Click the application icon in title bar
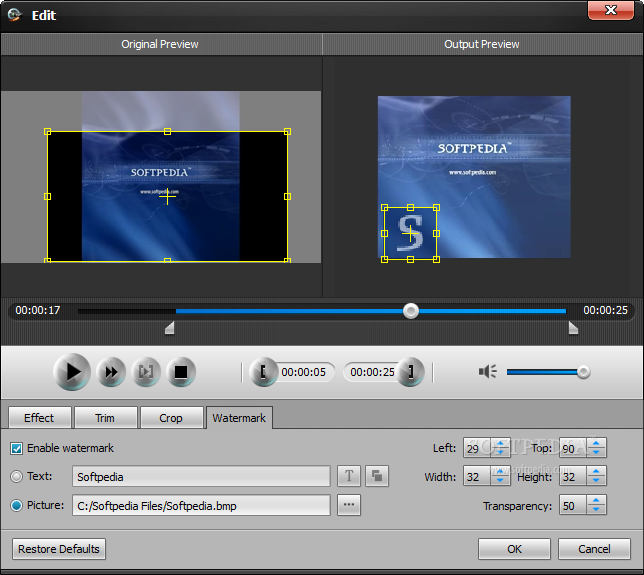Screen dimensions: 644x575 [x=14, y=15]
